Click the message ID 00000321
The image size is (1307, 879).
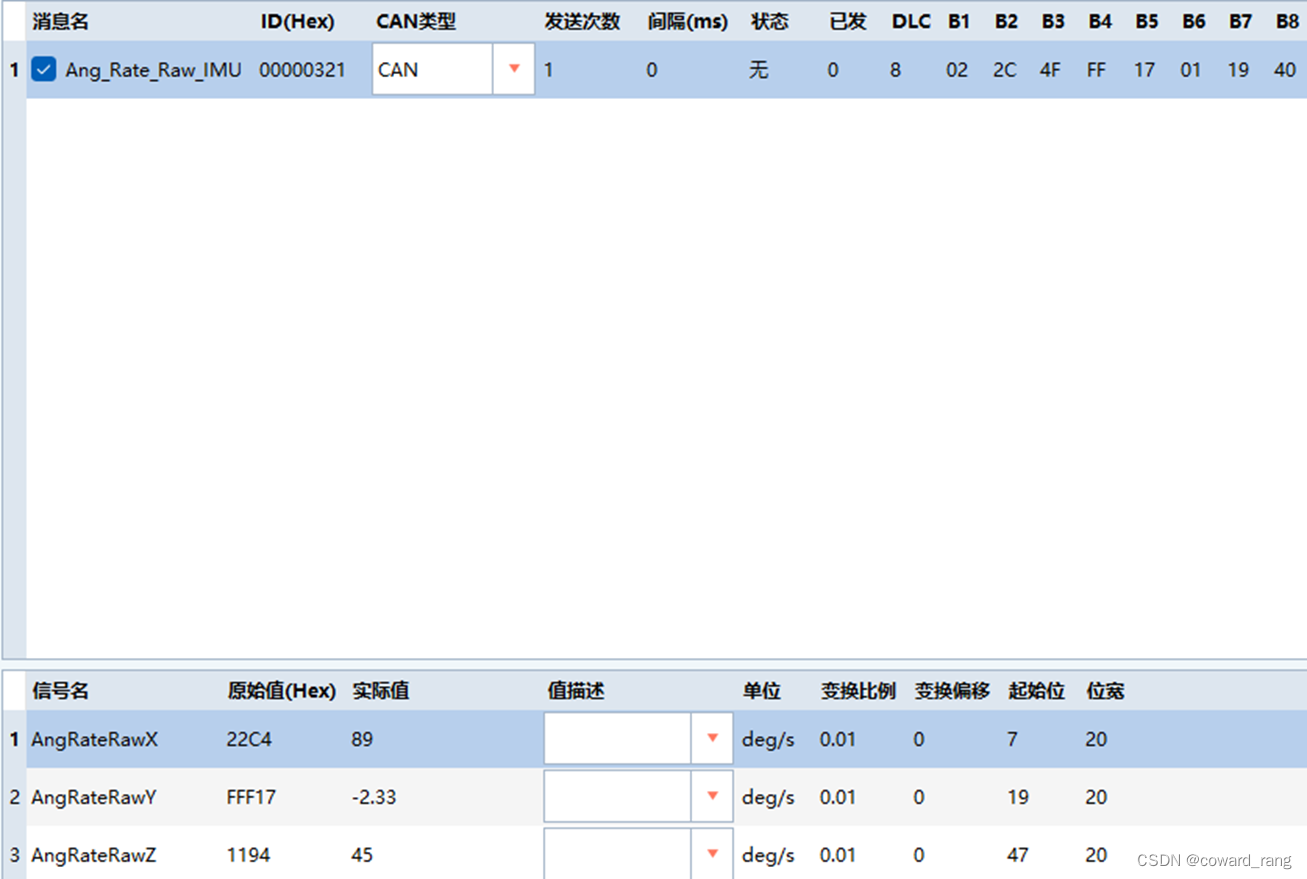[x=302, y=70]
